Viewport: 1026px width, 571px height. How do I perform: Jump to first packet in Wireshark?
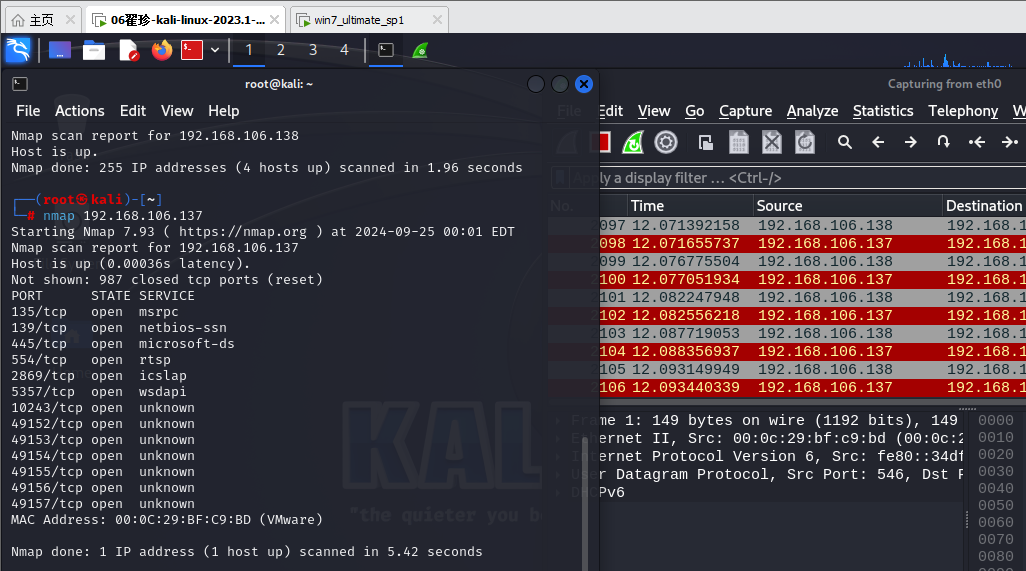pos(977,142)
